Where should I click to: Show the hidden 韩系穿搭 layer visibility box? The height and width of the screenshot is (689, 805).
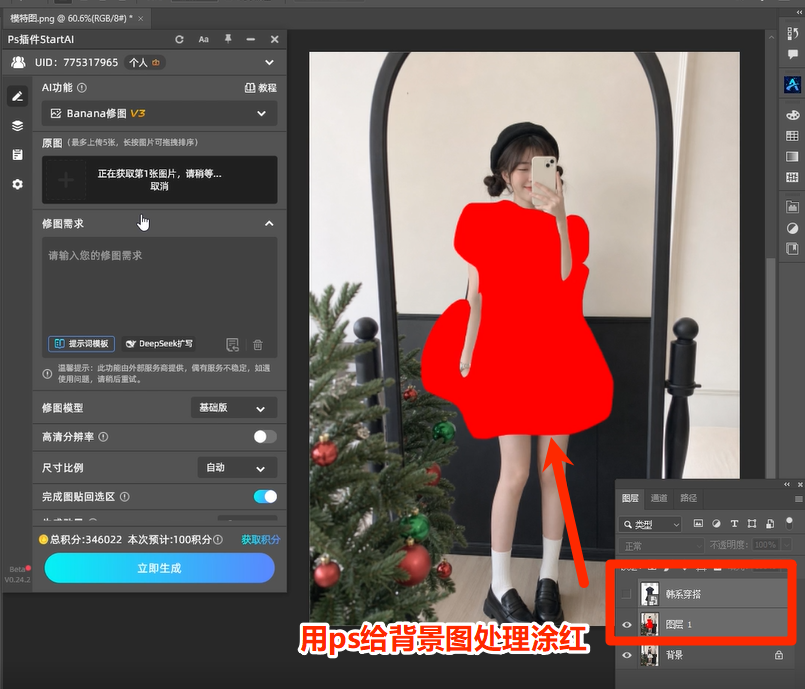pyautogui.click(x=626, y=594)
